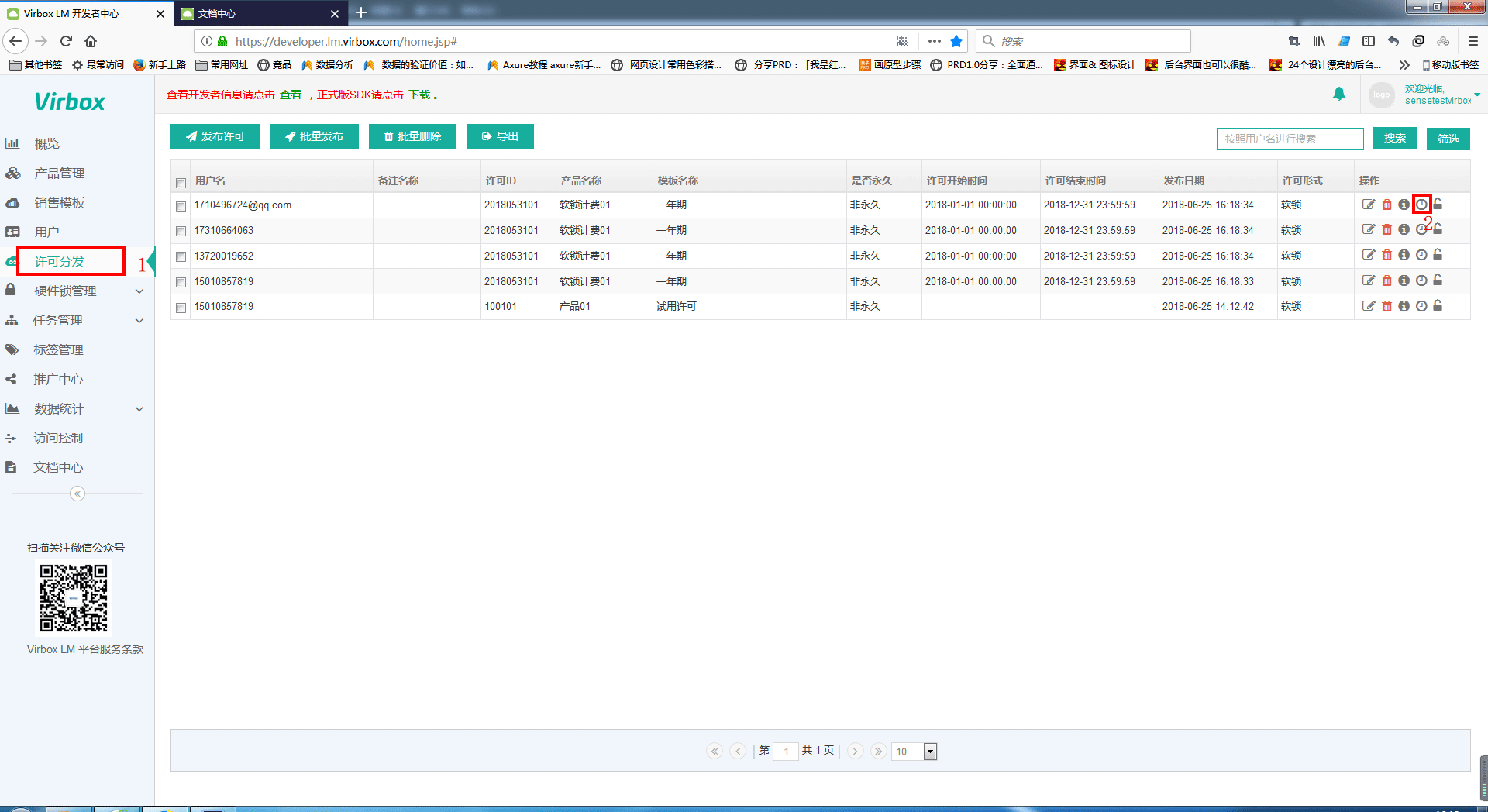Click 导出 export button
The height and width of the screenshot is (812, 1488).
coord(500,136)
